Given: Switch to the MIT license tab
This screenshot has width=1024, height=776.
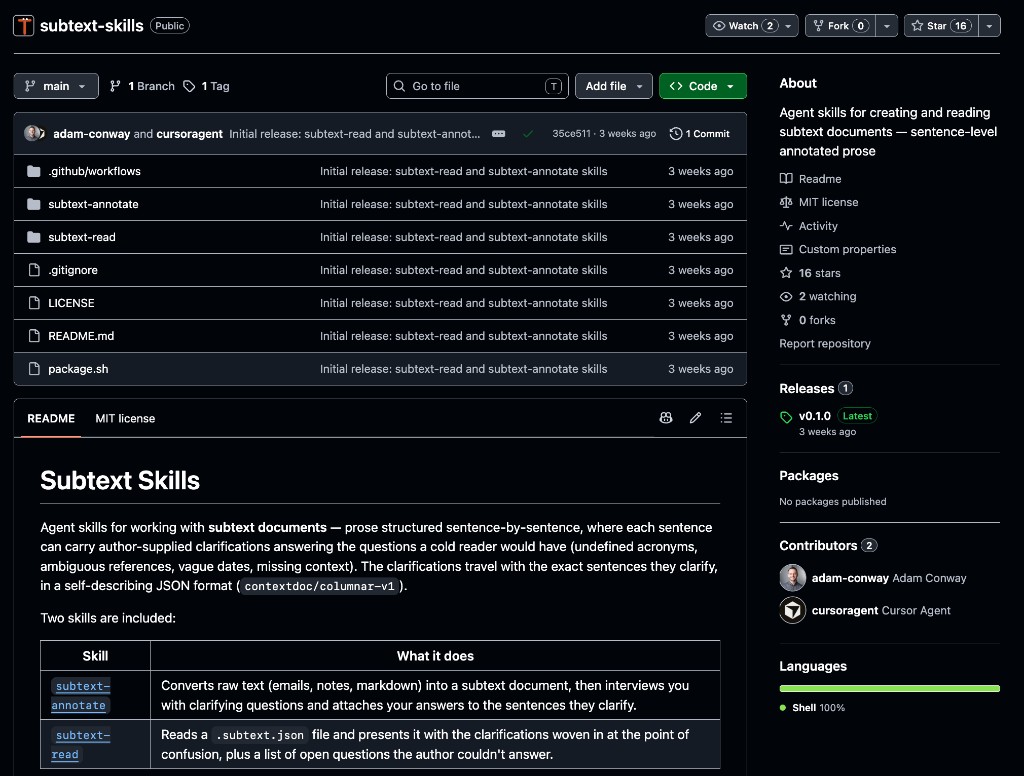Looking at the screenshot, I should (125, 418).
